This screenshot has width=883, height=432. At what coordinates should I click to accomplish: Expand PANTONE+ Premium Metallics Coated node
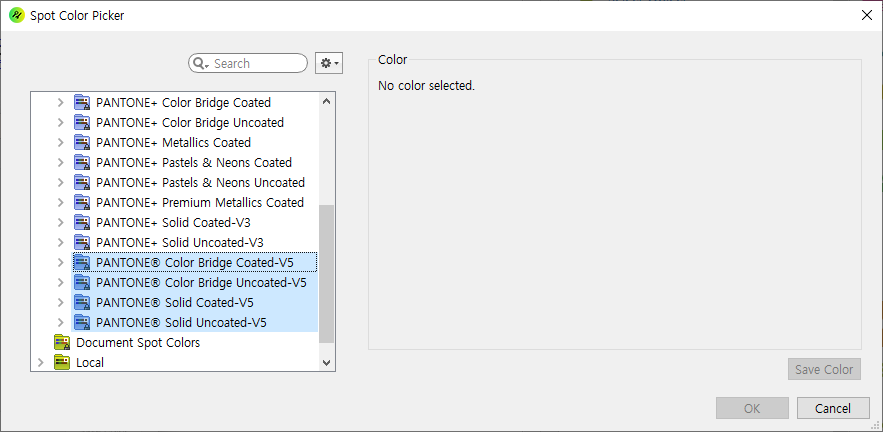[61, 202]
